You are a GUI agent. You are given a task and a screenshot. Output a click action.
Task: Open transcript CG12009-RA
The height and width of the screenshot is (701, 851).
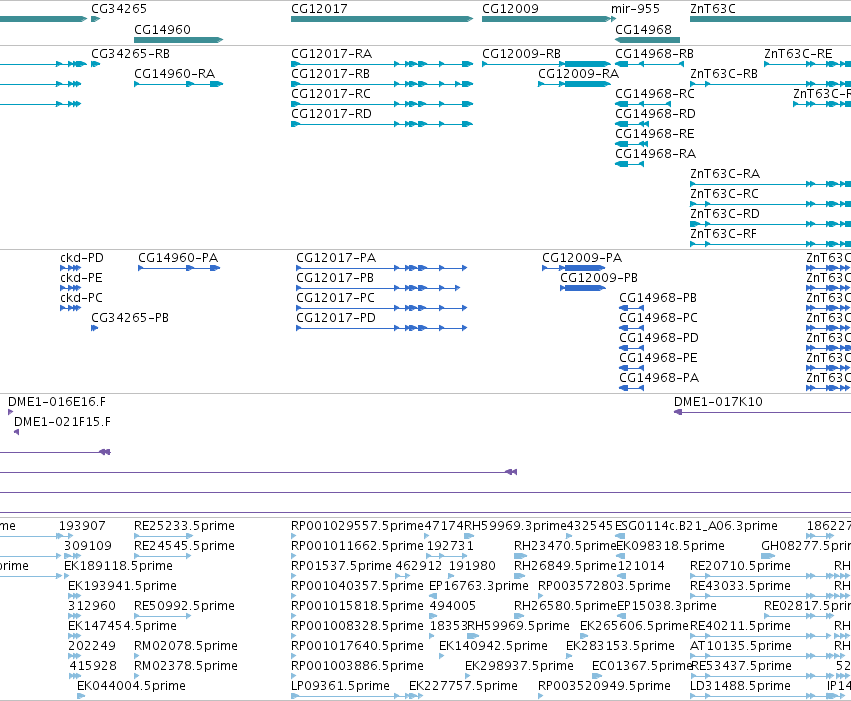pyautogui.click(x=578, y=74)
